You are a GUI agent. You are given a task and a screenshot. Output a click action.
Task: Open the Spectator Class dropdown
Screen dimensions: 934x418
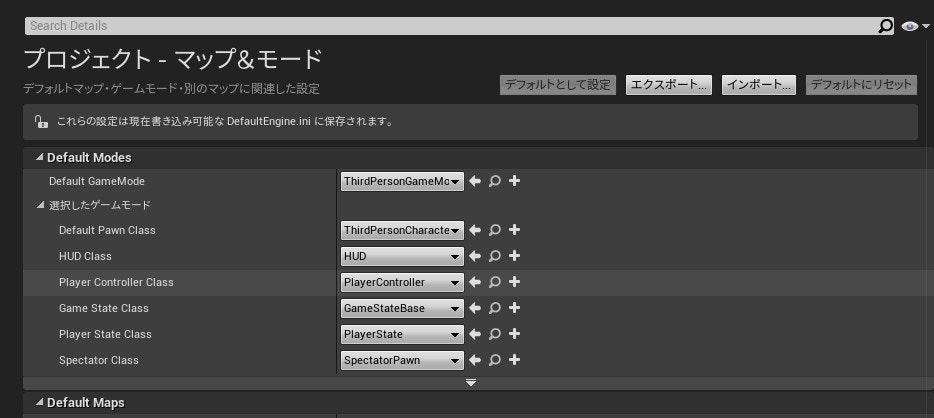point(402,360)
